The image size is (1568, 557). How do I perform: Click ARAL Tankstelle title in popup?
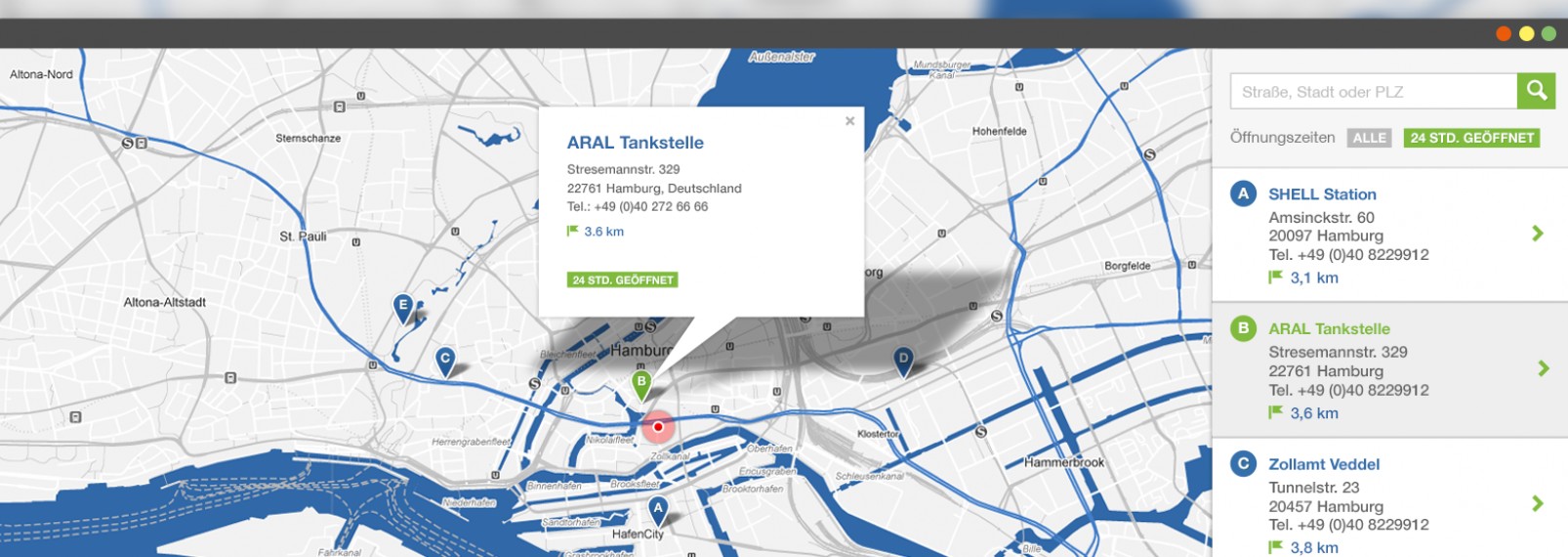click(x=636, y=143)
